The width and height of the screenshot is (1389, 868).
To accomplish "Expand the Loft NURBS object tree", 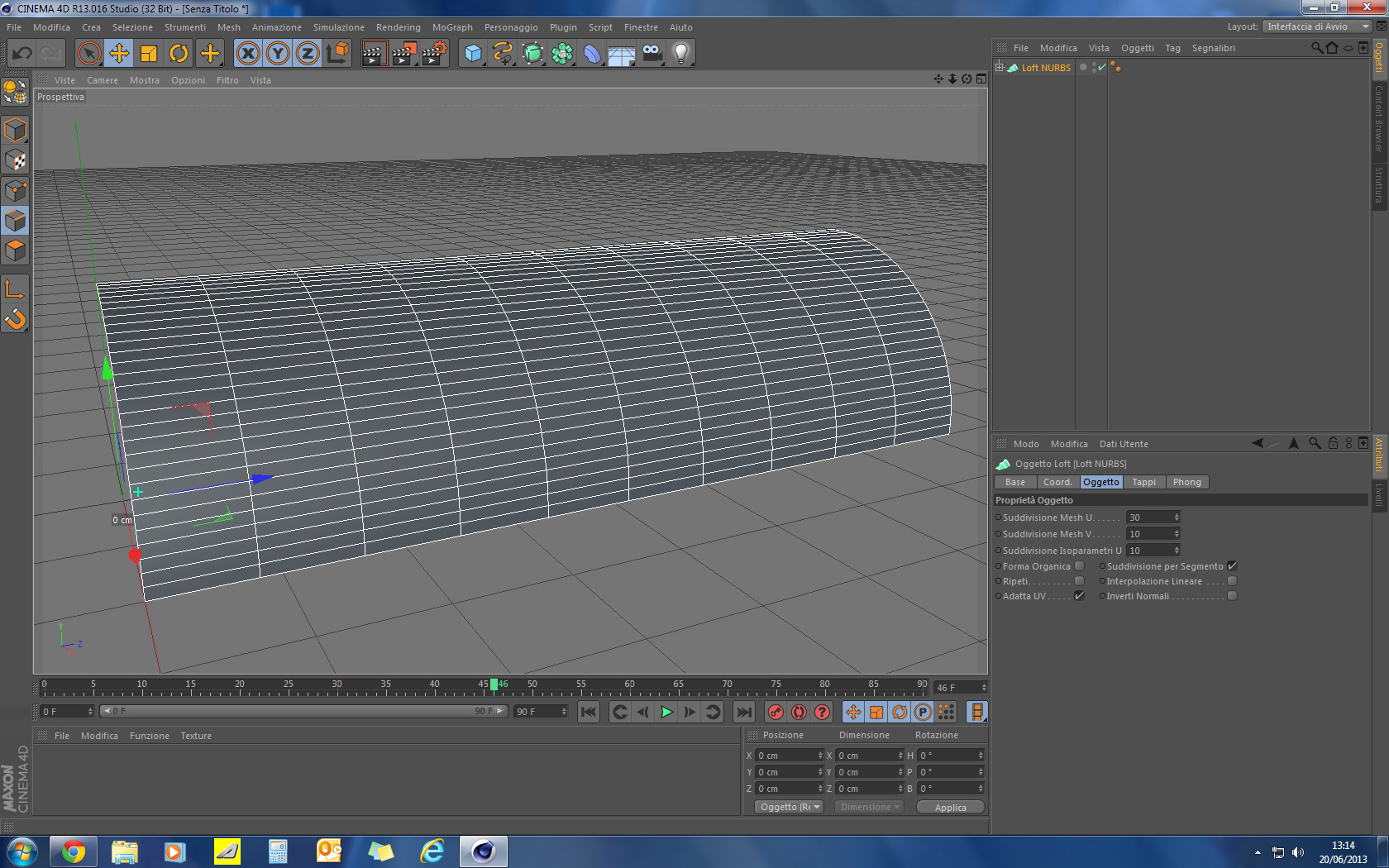I will 1000,67.
